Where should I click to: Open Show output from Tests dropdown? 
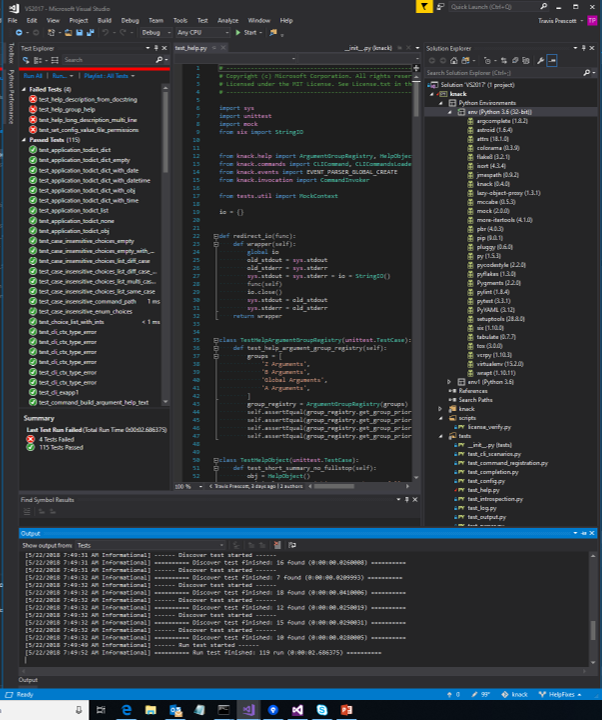151,545
